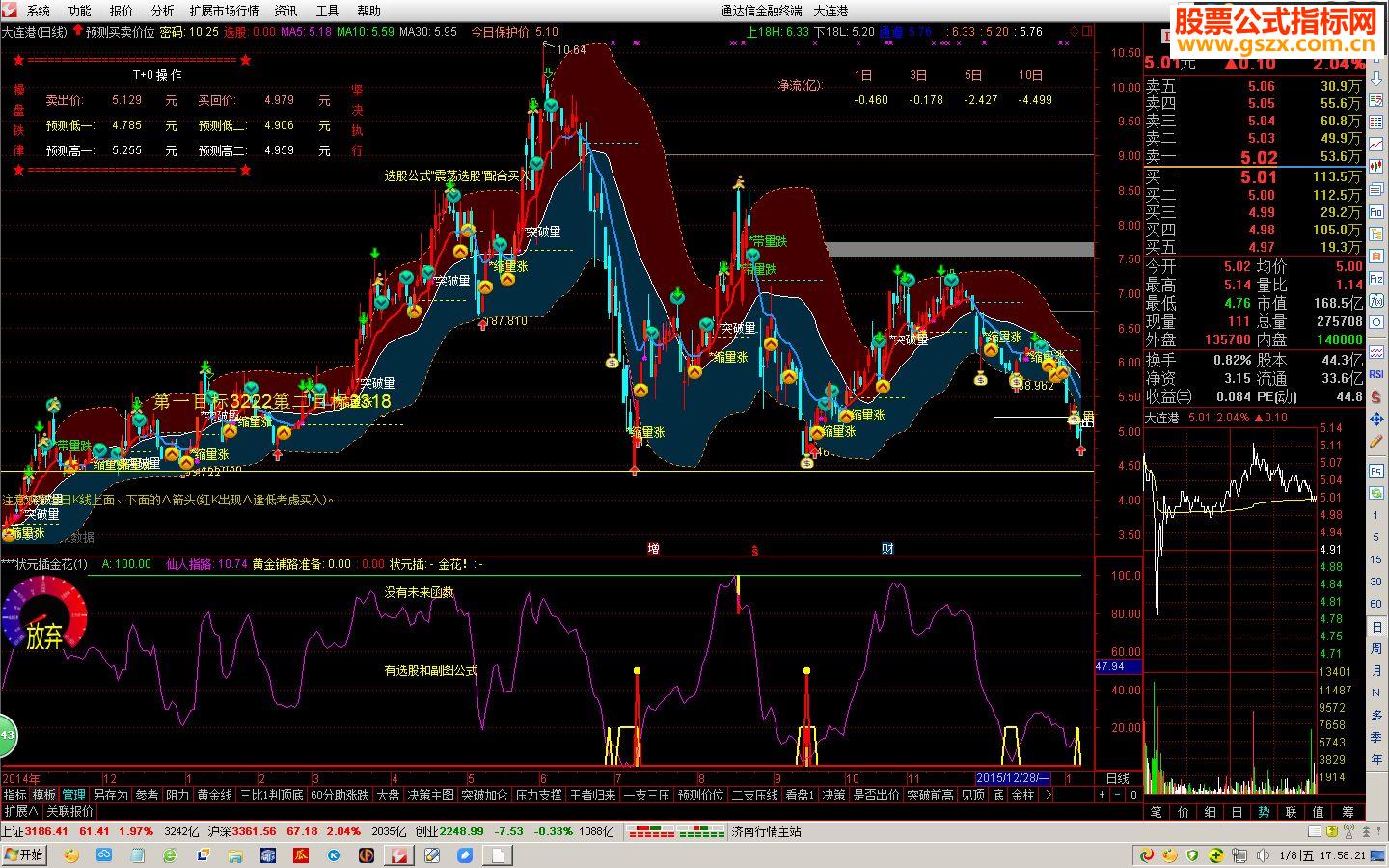Click the F12 icon in right toolbar

(x=1376, y=278)
